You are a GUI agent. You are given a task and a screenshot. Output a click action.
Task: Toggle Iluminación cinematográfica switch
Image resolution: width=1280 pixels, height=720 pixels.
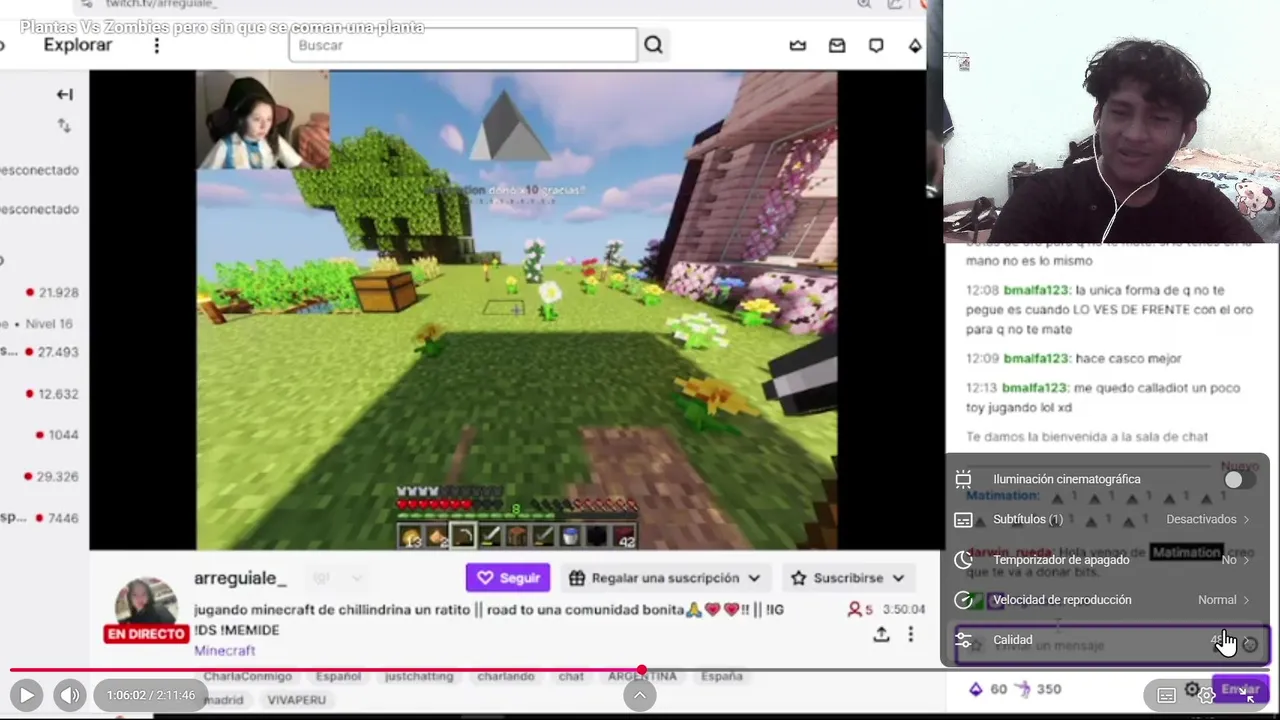click(x=1239, y=480)
